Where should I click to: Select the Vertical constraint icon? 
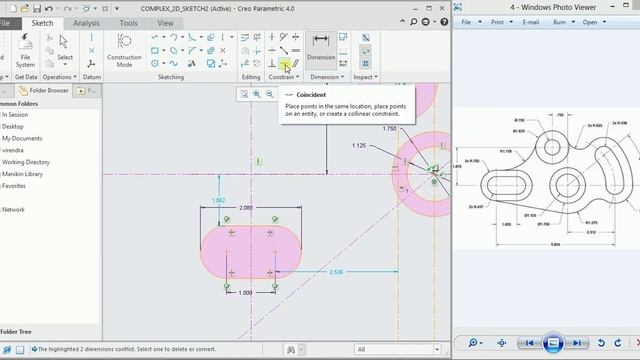click(x=272, y=37)
